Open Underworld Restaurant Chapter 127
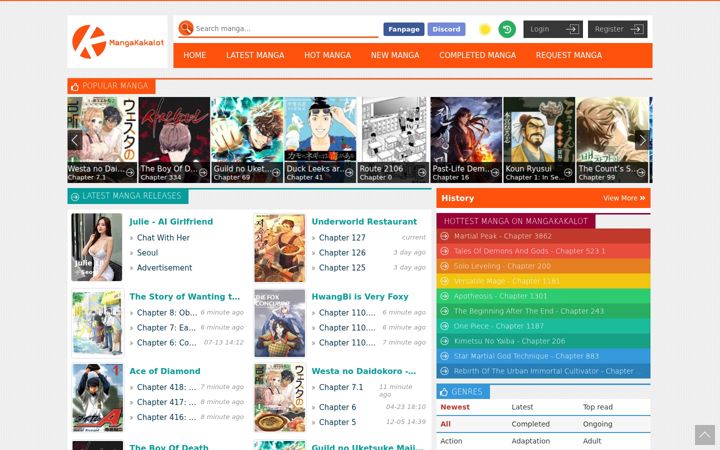Screen dimensions: 720x450 (342, 237)
